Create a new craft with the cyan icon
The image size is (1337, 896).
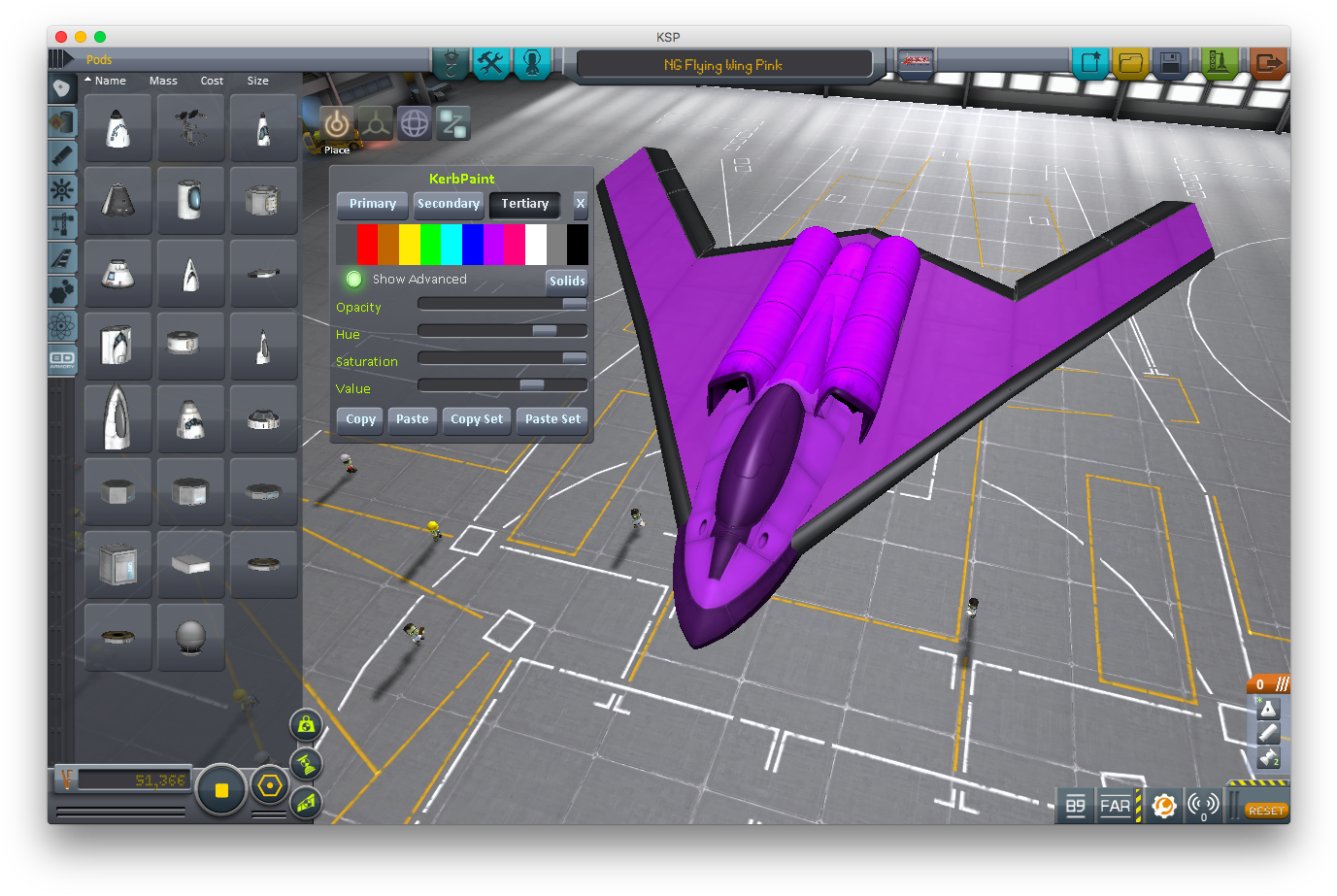coord(1089,64)
